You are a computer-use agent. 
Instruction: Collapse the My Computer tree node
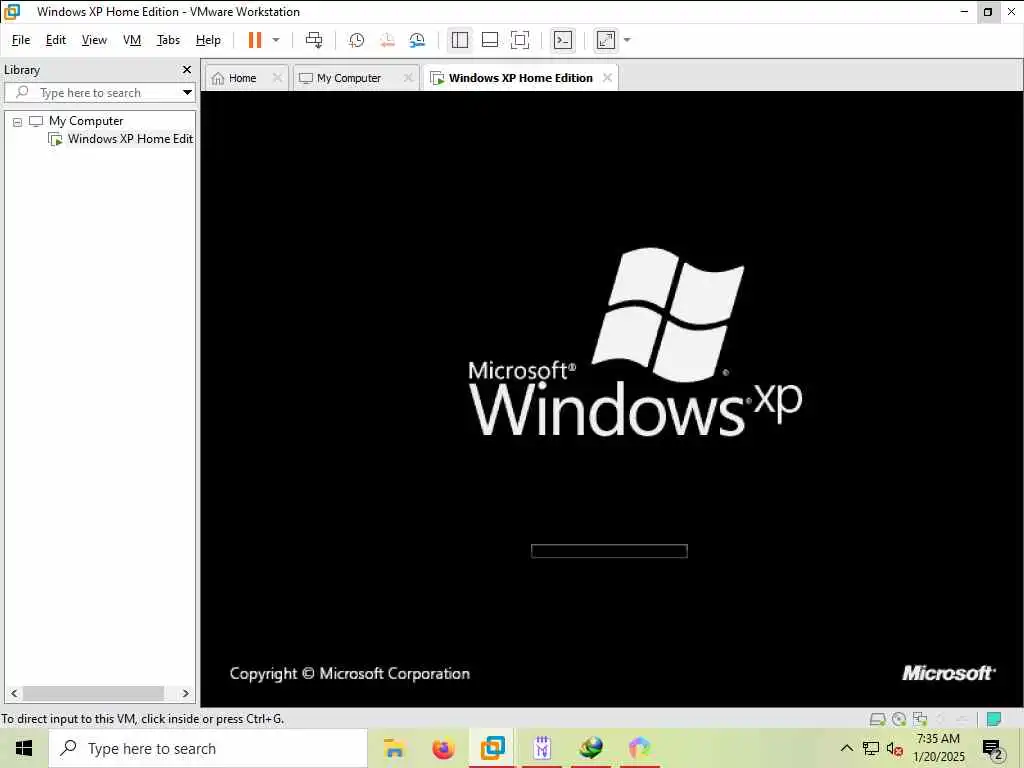pyautogui.click(x=18, y=121)
